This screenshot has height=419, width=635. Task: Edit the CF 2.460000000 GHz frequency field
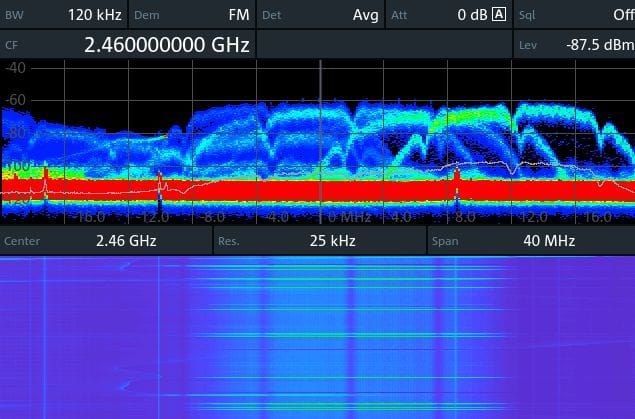(x=128, y=44)
